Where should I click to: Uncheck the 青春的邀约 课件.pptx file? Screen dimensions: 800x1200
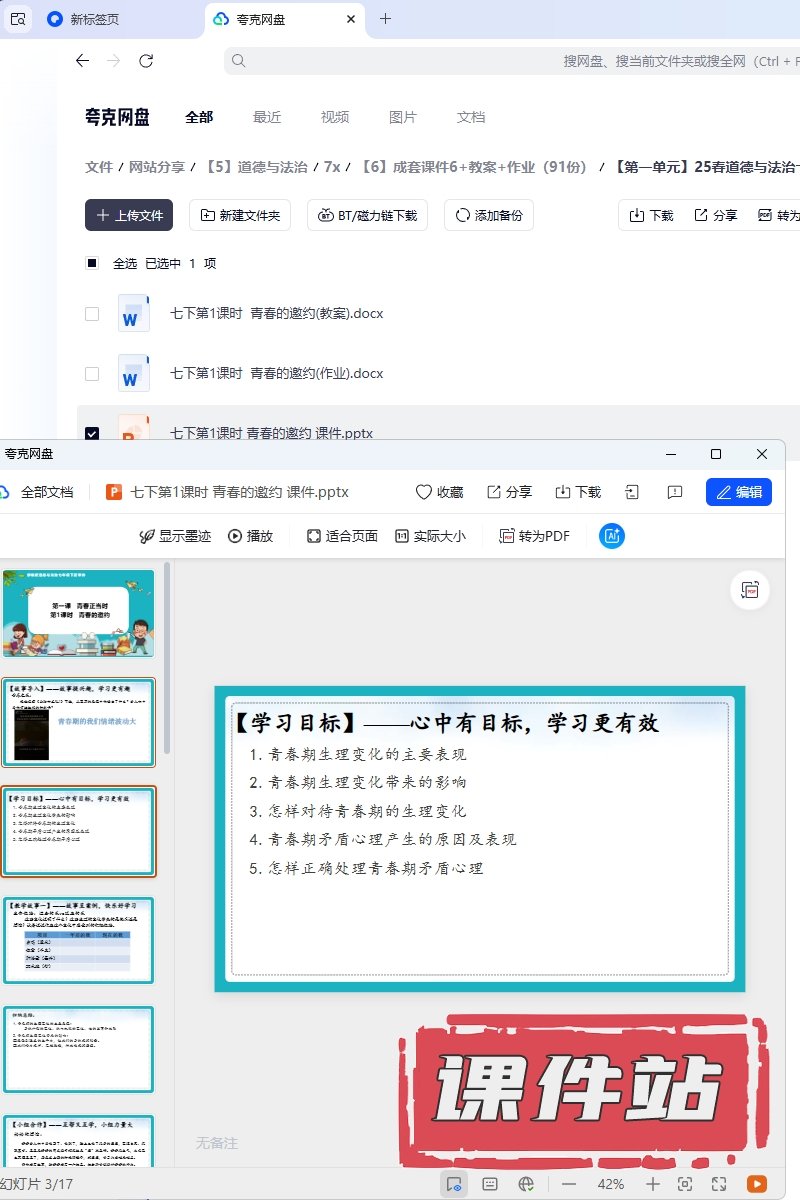pyautogui.click(x=92, y=434)
